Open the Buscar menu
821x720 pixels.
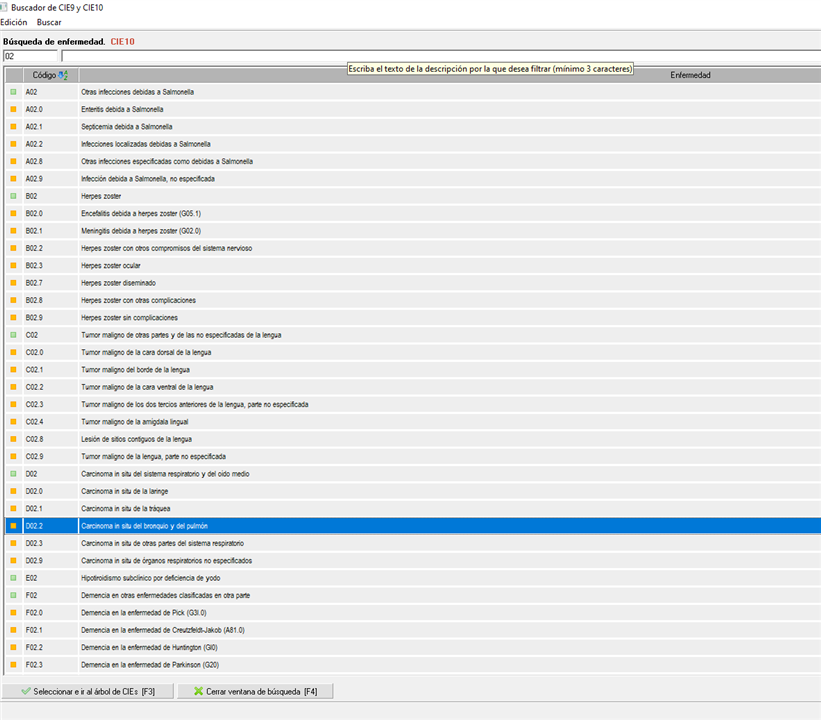49,22
